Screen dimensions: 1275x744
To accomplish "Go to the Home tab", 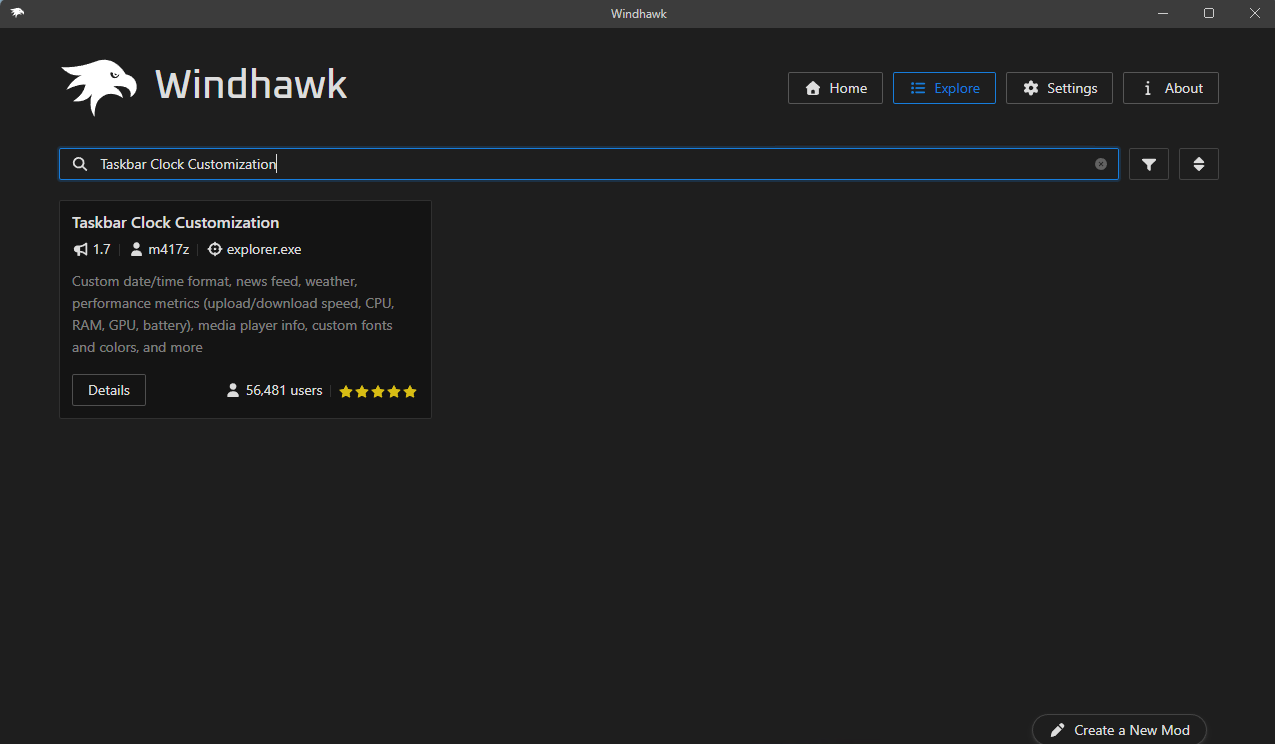I will [x=835, y=88].
